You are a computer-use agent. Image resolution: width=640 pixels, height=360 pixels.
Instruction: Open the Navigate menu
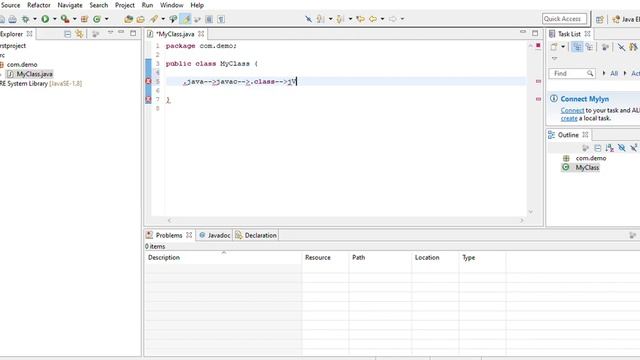coord(70,5)
